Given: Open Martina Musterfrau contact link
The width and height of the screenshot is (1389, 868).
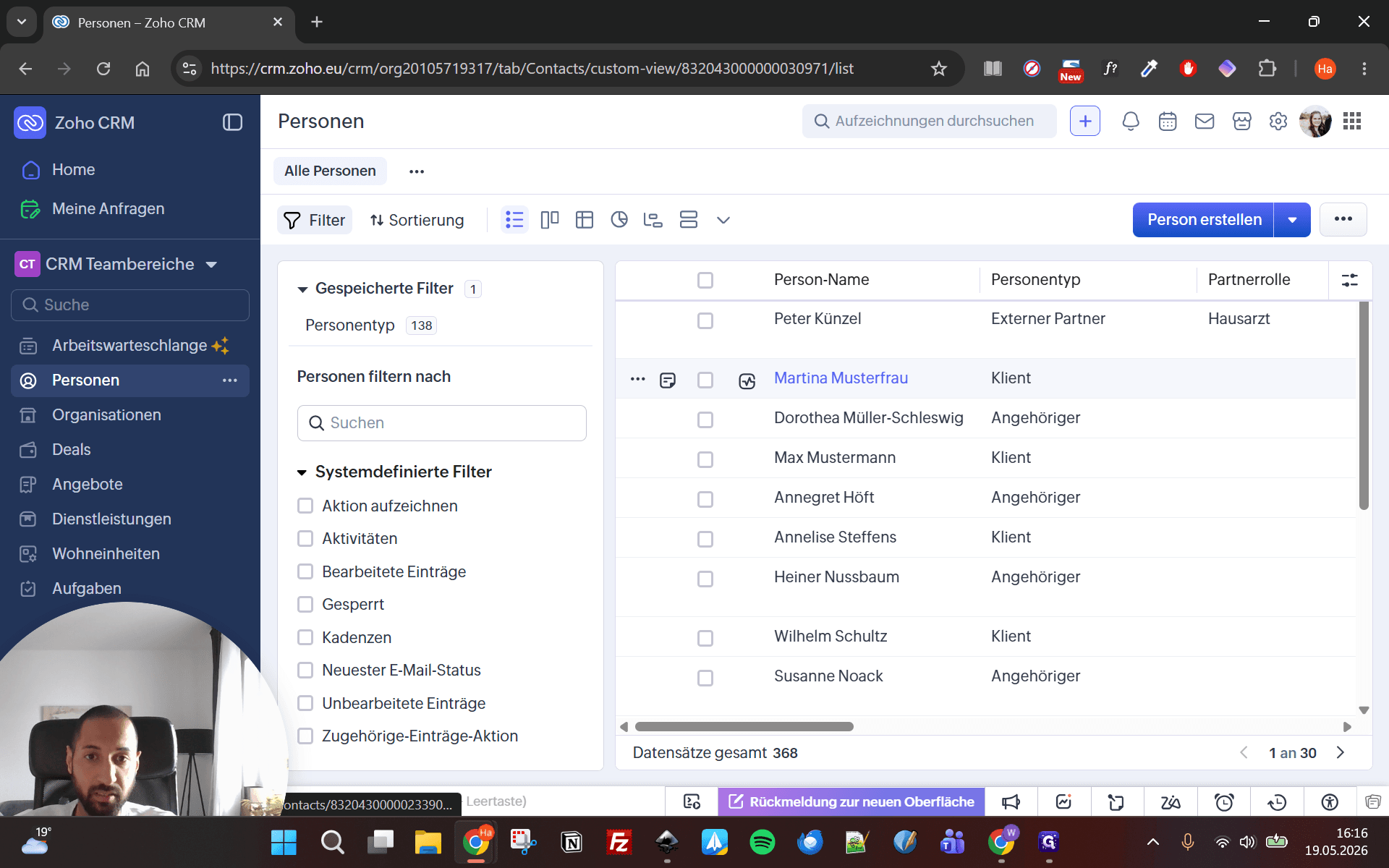Looking at the screenshot, I should point(841,378).
